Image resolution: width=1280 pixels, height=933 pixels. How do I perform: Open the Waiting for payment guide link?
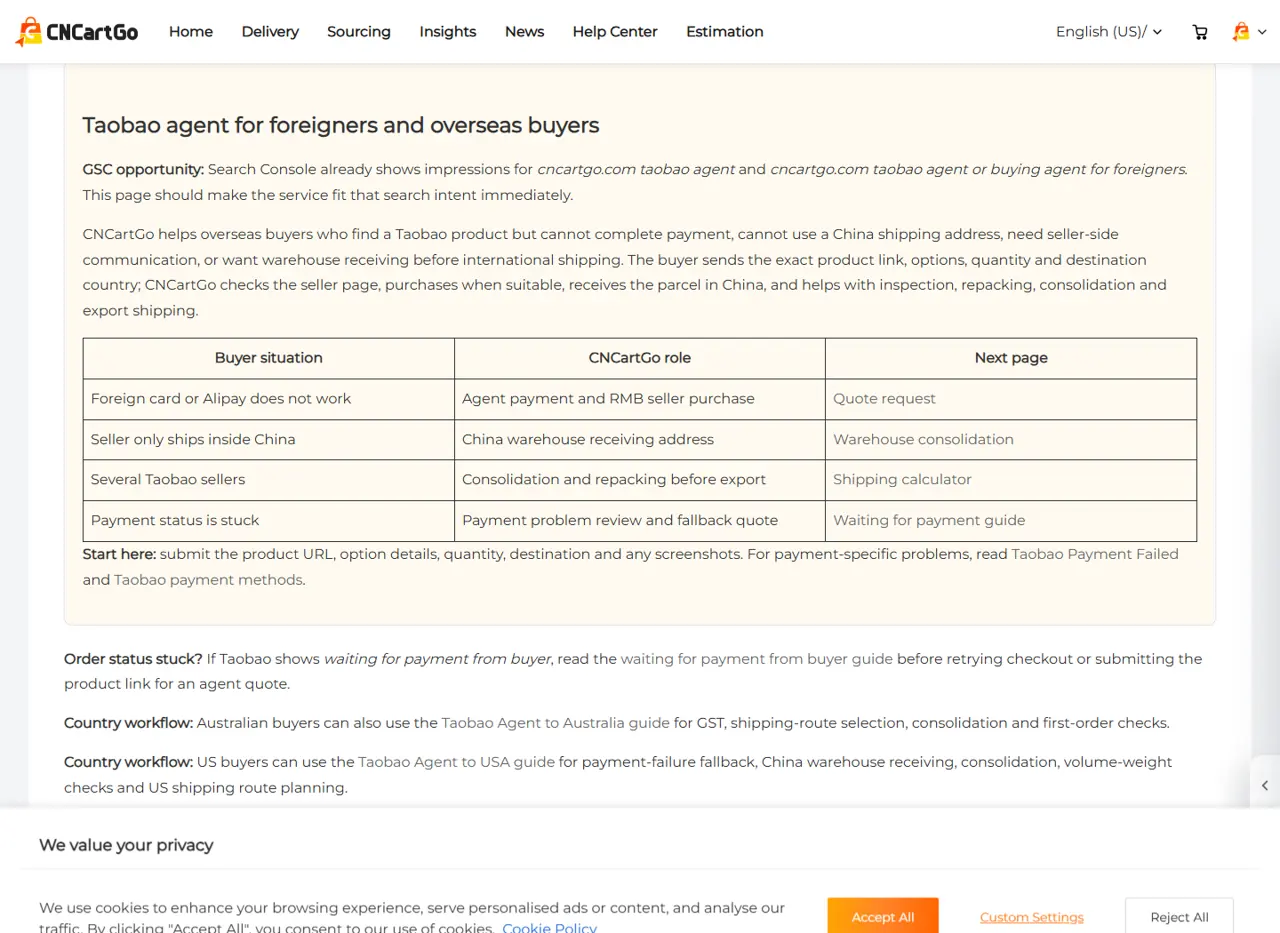[929, 521]
